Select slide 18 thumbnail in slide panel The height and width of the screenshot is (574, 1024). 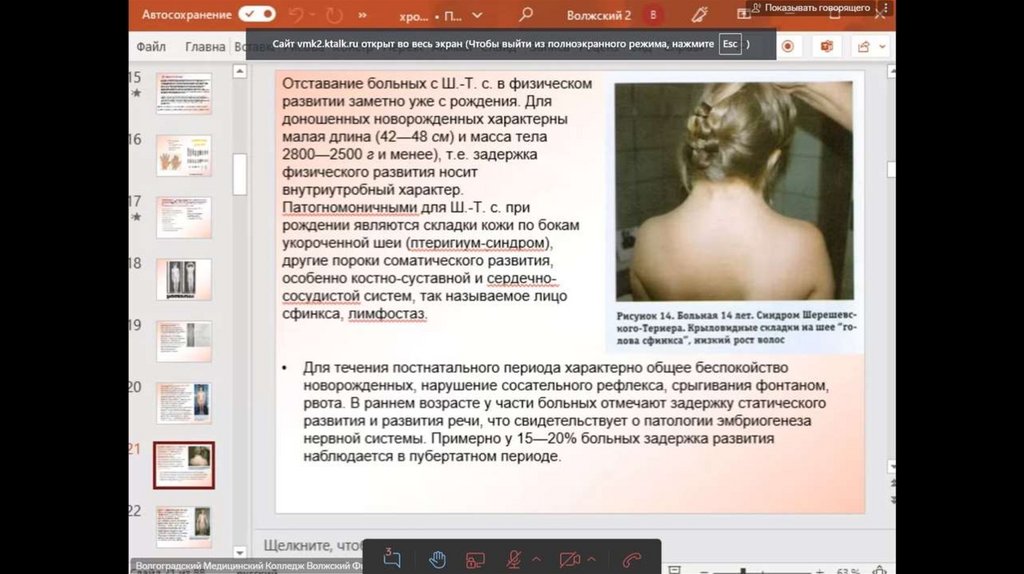(x=184, y=279)
